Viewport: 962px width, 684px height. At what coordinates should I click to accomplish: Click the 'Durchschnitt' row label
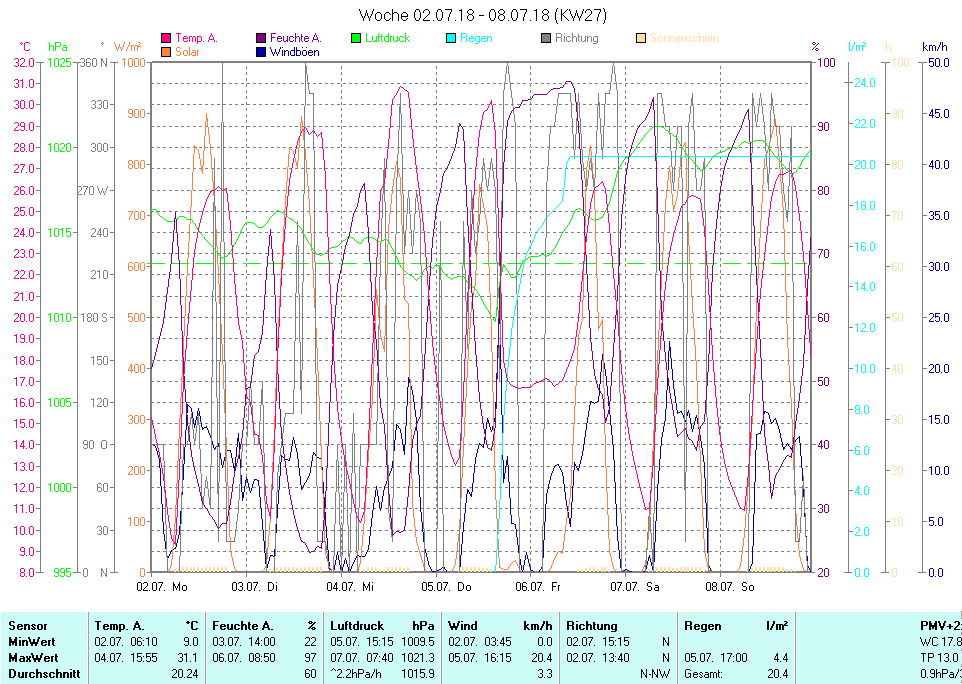point(44,674)
